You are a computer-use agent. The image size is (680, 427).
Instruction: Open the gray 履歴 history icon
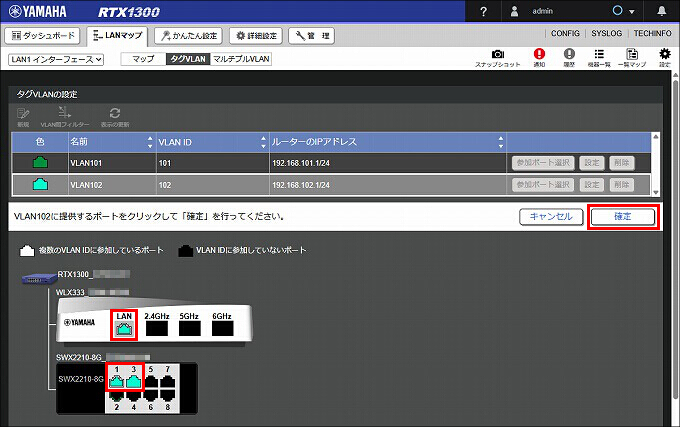point(569,58)
